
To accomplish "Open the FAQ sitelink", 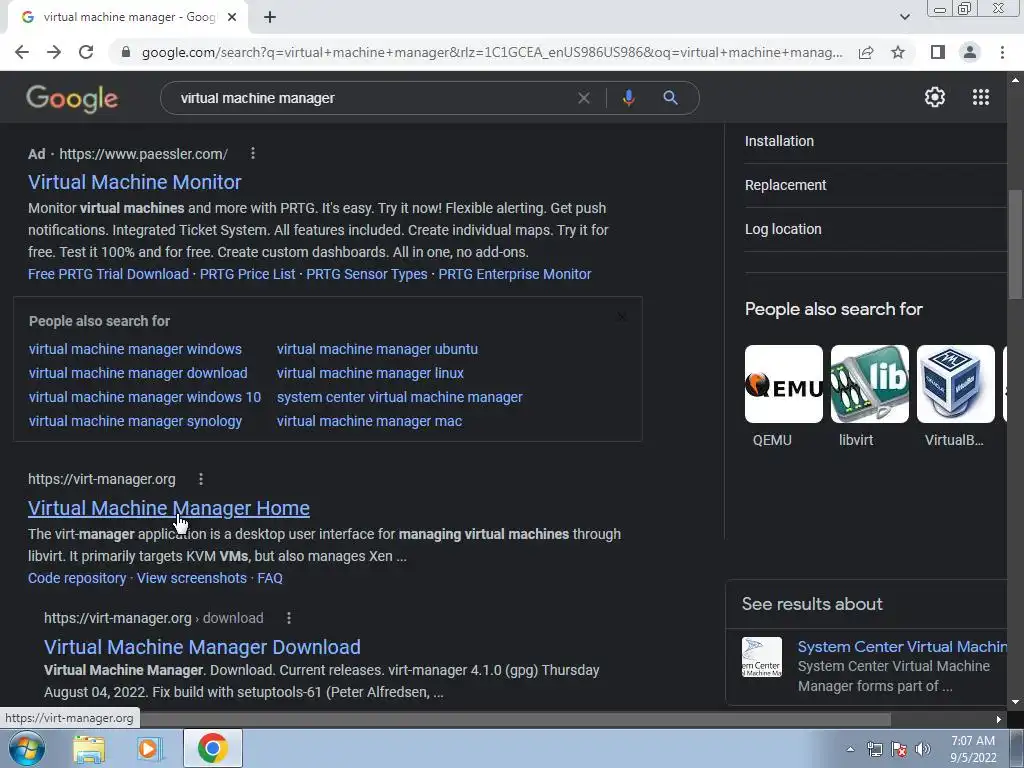I will [x=270, y=578].
